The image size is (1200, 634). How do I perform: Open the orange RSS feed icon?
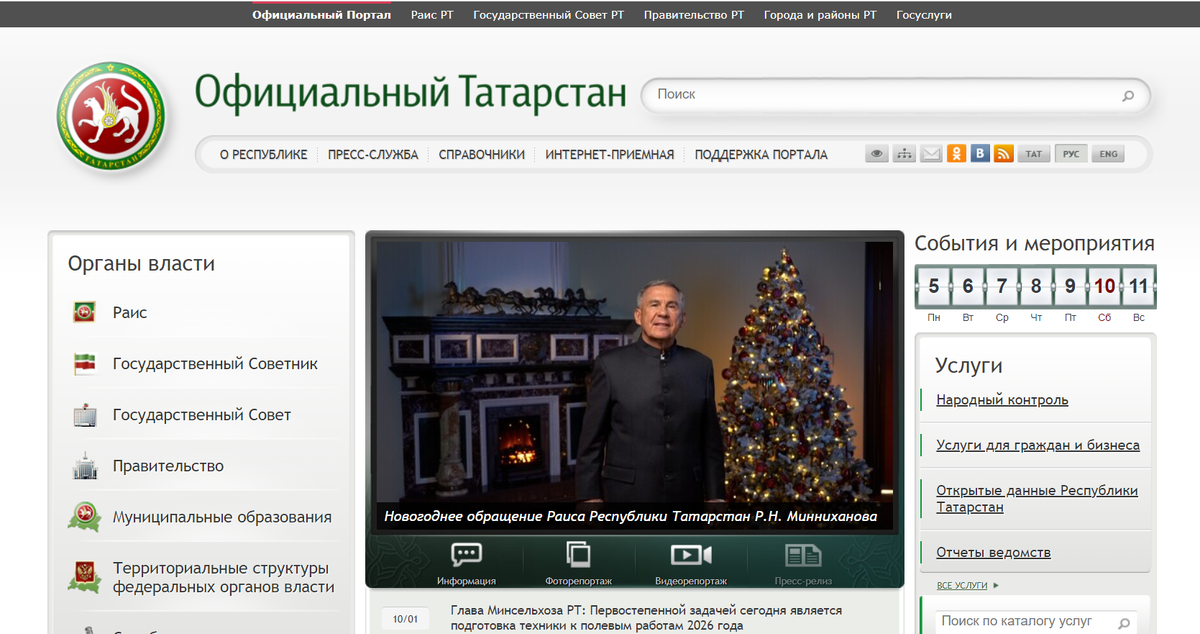[1004, 154]
